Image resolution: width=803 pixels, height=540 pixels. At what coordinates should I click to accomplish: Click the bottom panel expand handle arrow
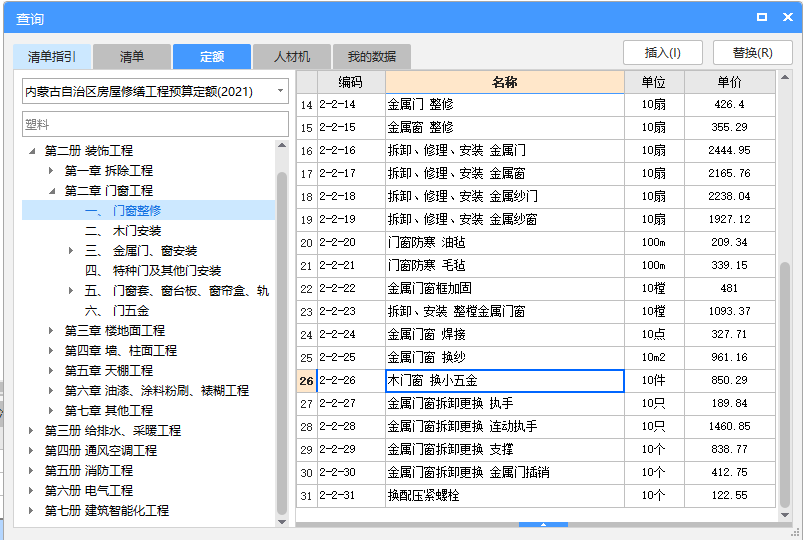543,525
